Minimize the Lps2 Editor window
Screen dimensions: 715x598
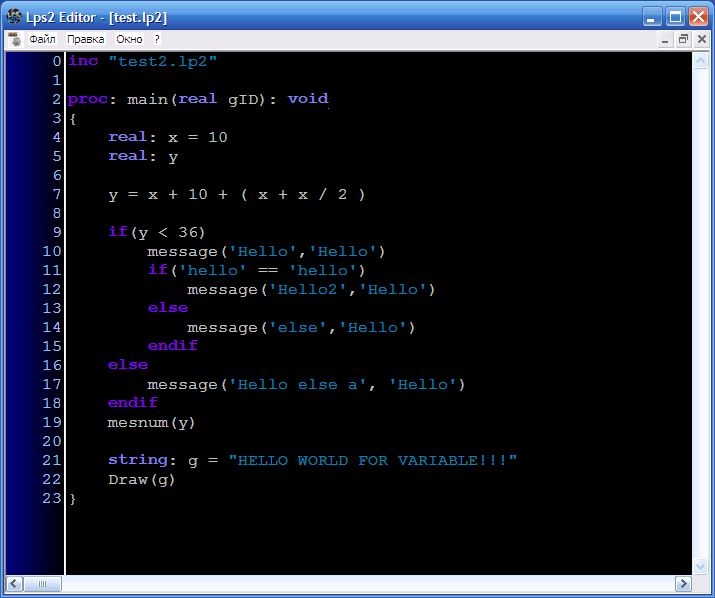point(652,17)
